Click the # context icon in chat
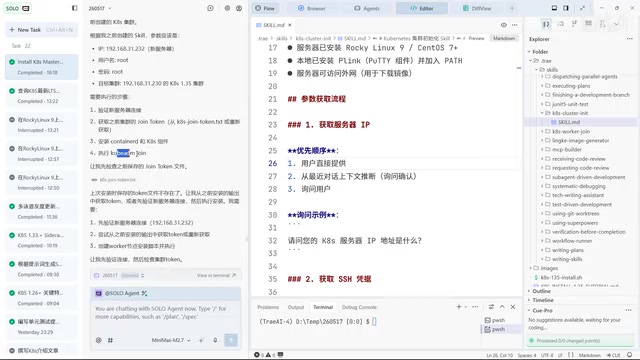 110,340
